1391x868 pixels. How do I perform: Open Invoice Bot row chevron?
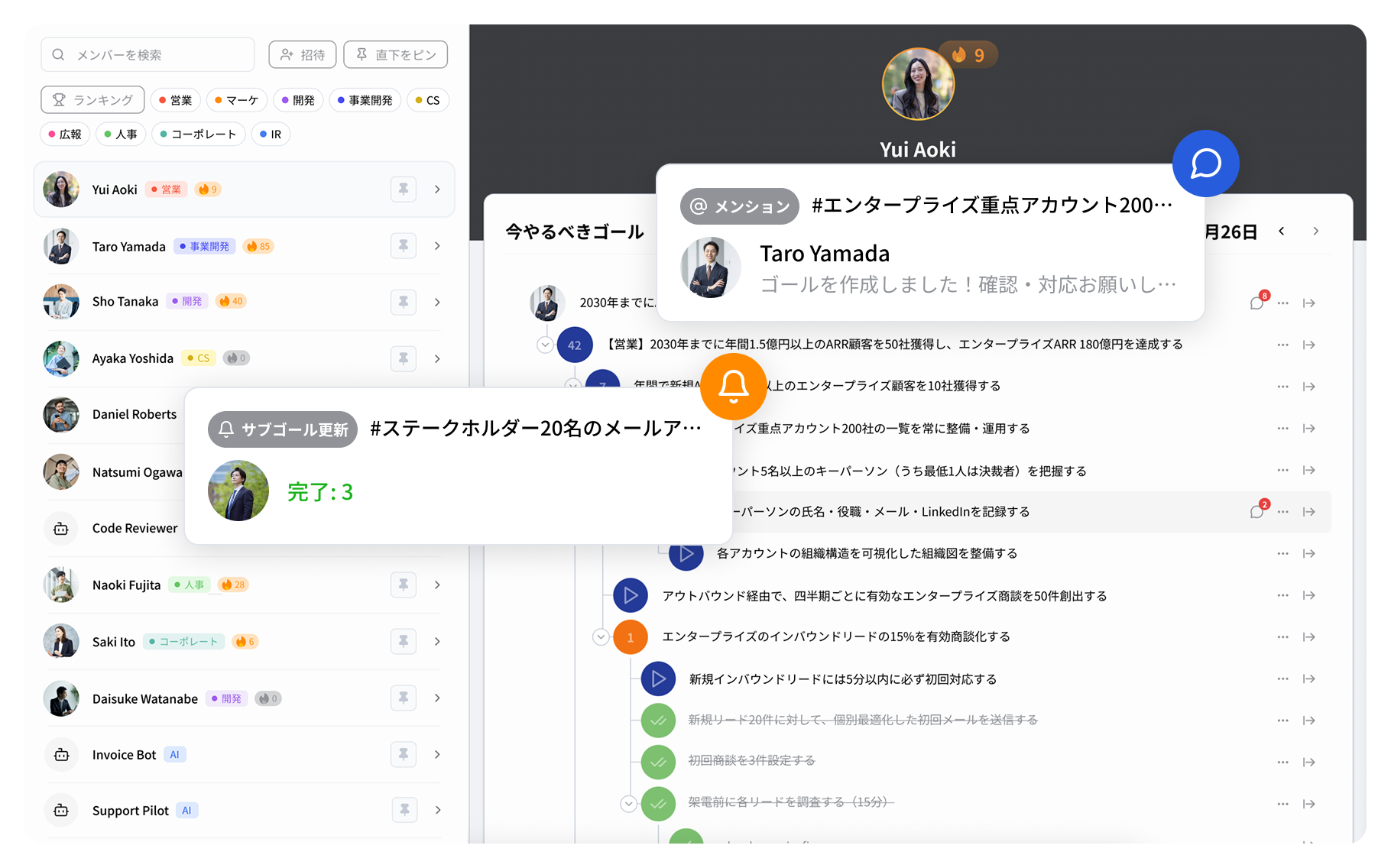[437, 754]
